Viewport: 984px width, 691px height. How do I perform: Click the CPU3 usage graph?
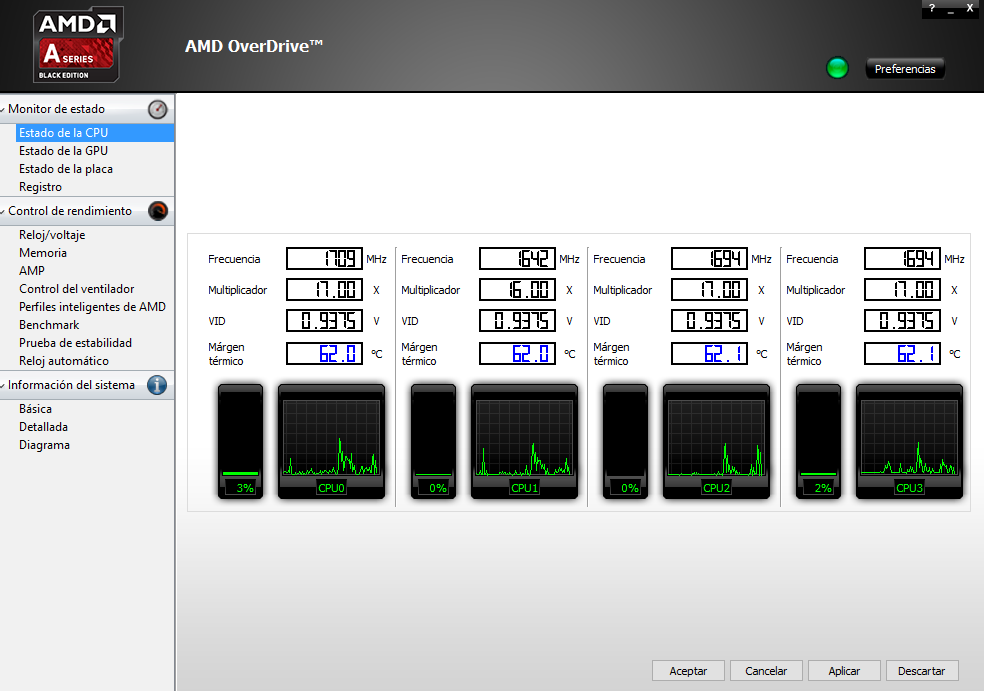click(x=909, y=442)
